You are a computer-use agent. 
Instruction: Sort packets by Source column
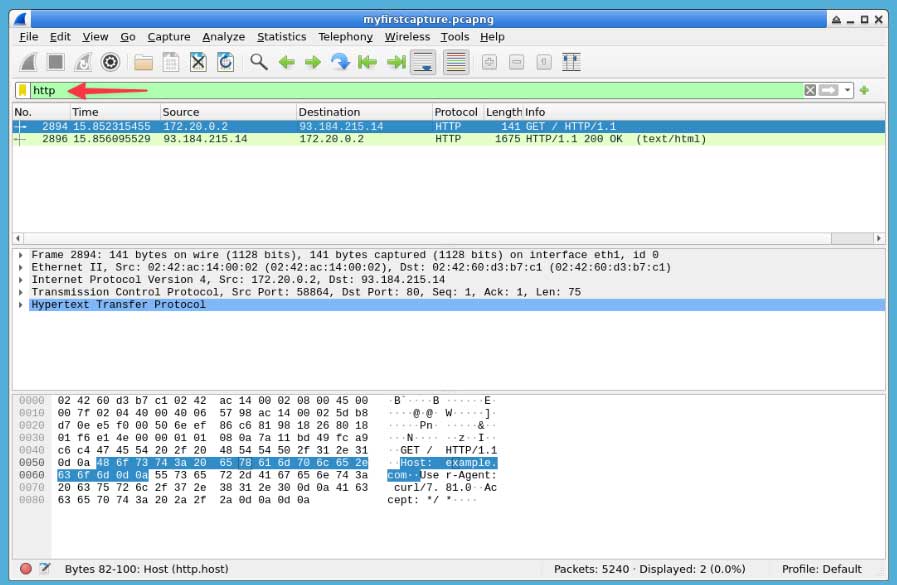point(228,112)
